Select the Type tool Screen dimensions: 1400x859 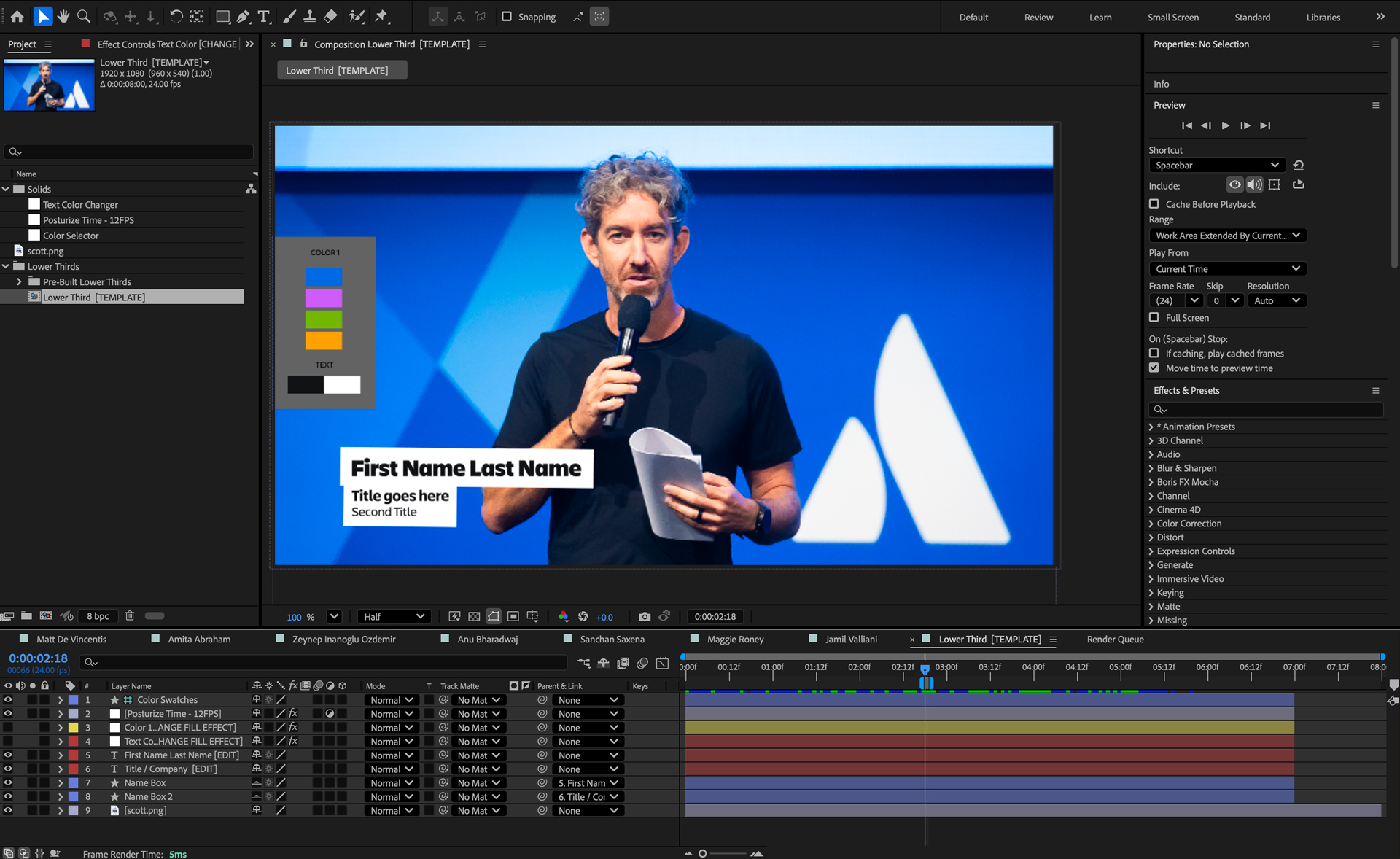pos(264,16)
